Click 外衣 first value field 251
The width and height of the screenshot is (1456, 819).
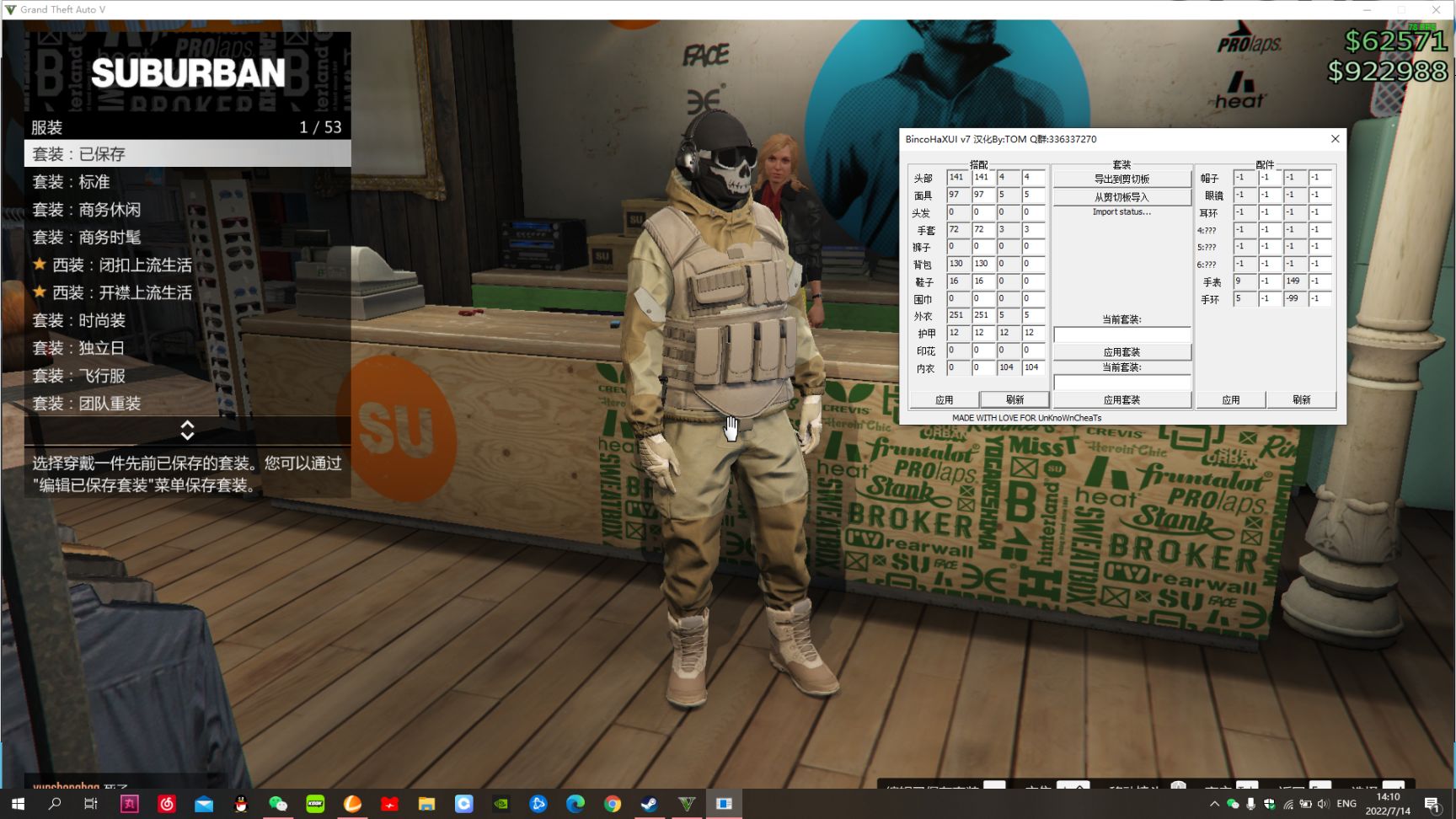[x=958, y=316]
